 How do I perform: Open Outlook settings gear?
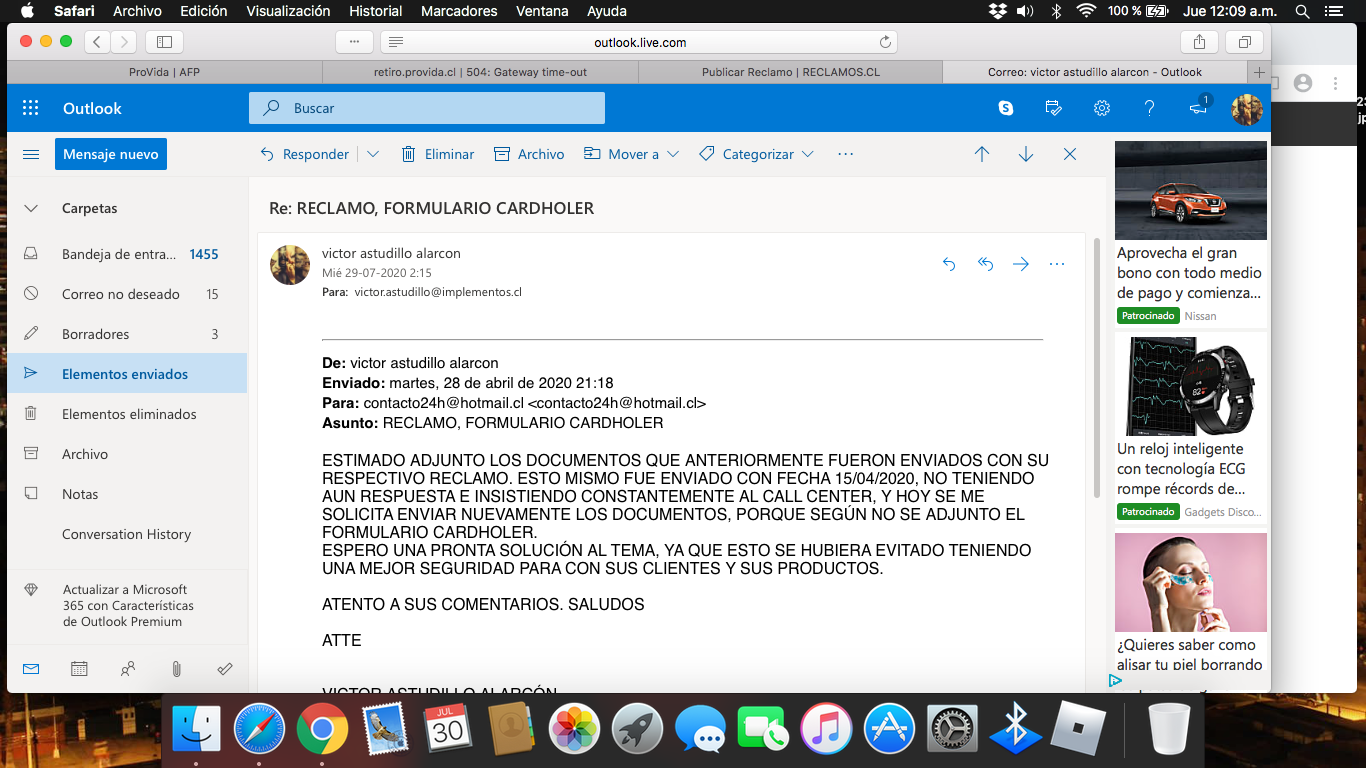1101,108
